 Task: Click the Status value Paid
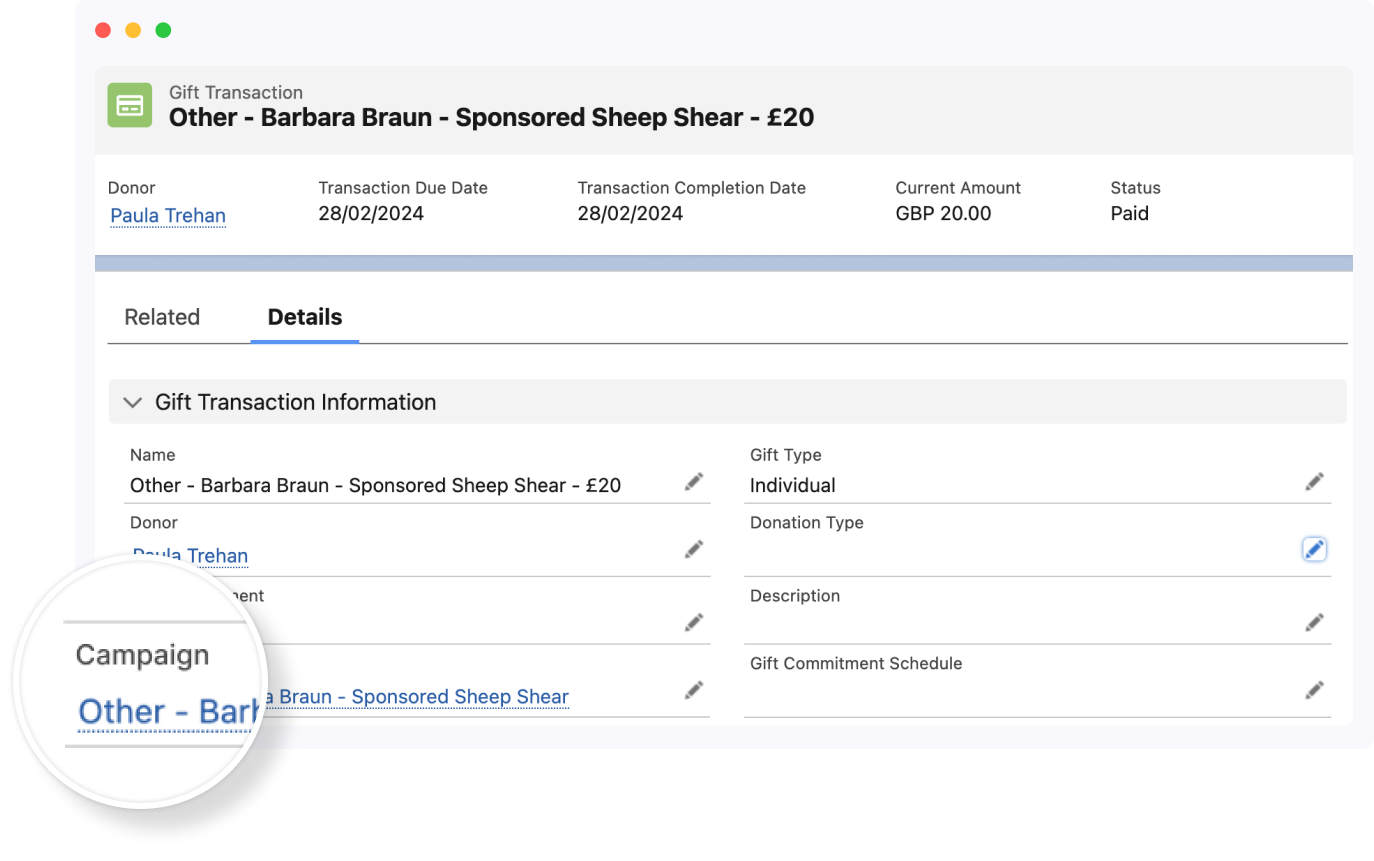click(1129, 214)
